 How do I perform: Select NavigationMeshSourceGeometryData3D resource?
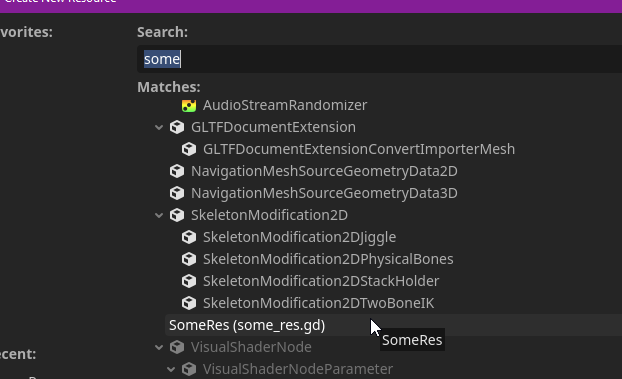pyautogui.click(x=324, y=193)
